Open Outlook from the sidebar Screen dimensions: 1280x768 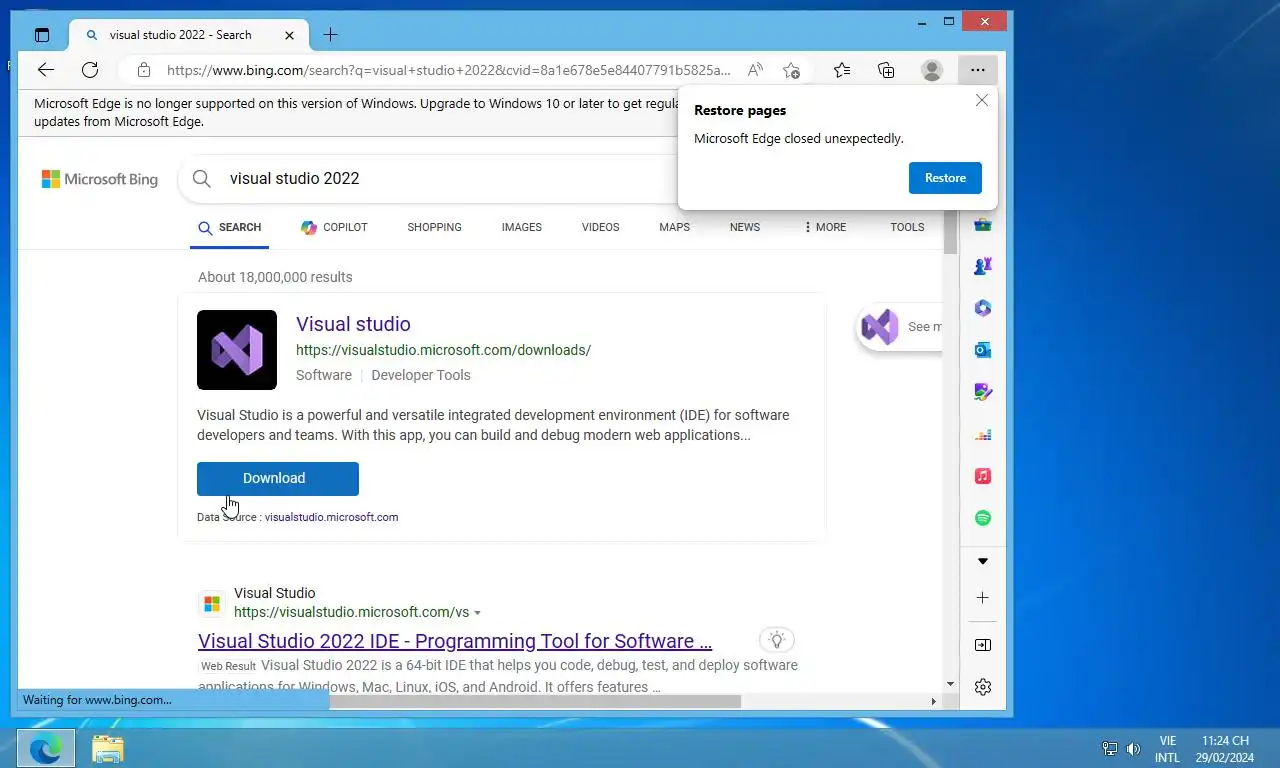click(983, 350)
